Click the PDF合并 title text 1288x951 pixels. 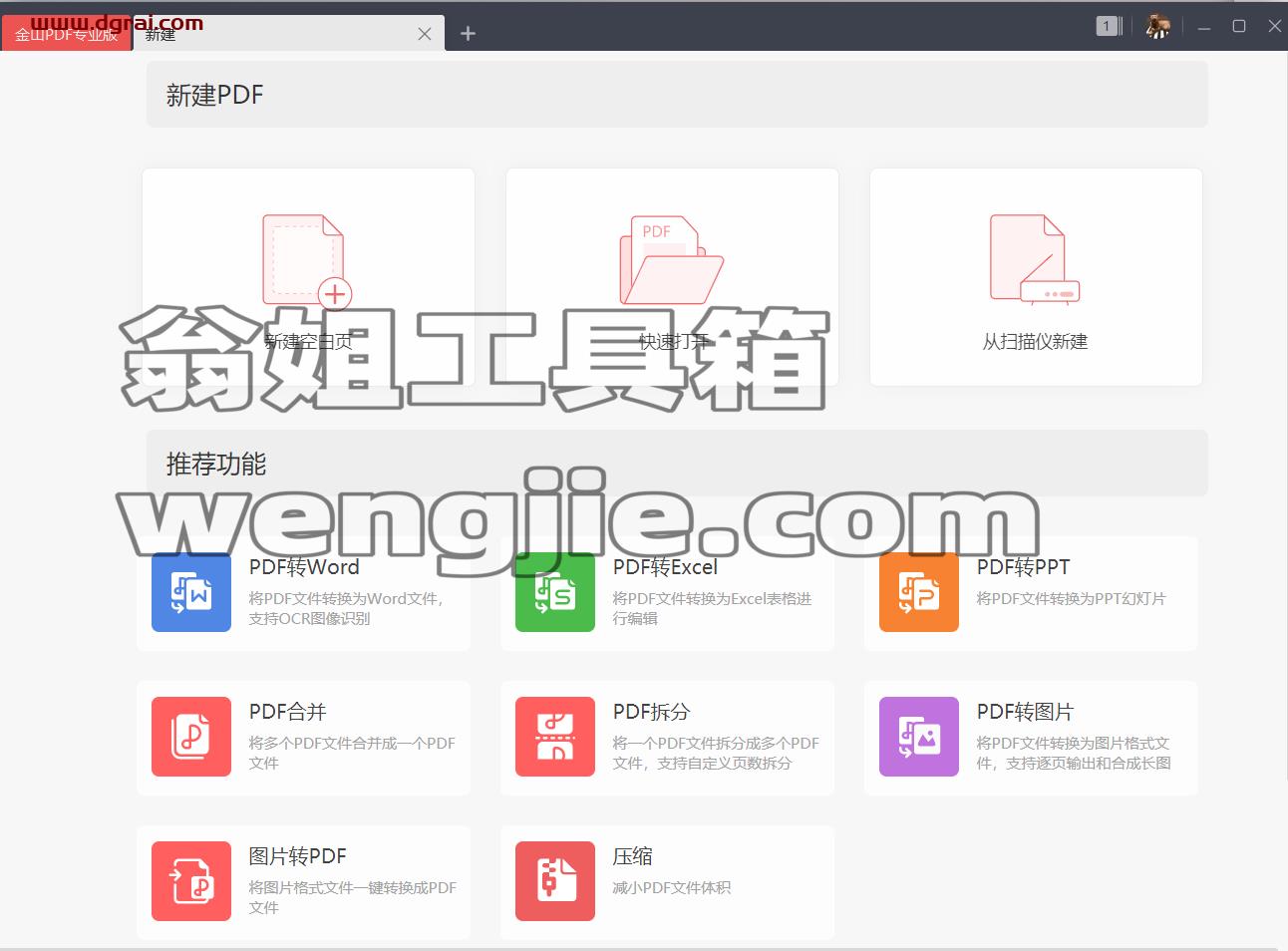(x=288, y=712)
